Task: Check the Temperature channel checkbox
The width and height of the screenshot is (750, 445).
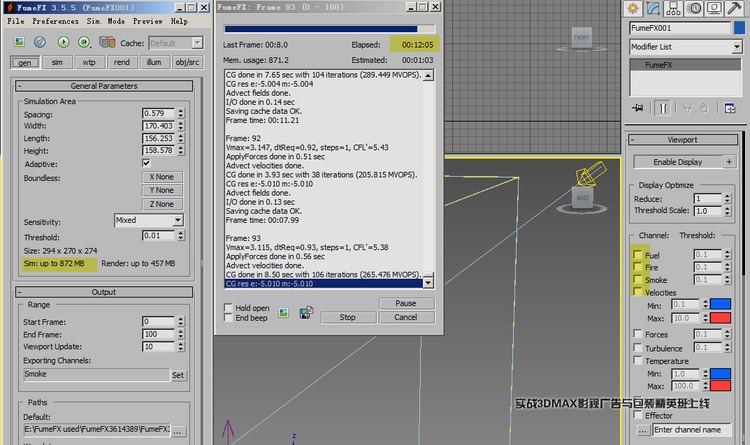Action: click(x=637, y=360)
